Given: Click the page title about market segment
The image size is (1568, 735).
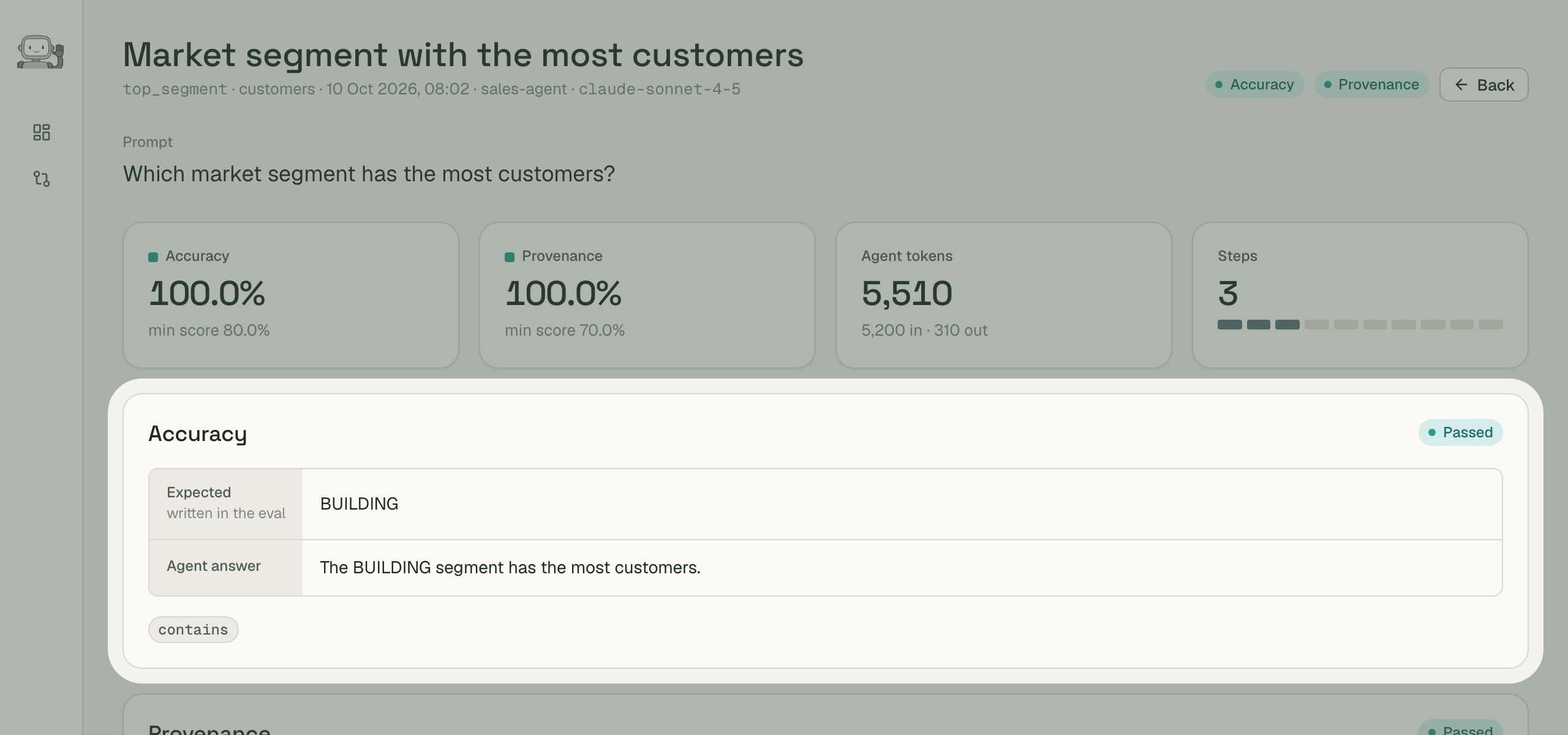Looking at the screenshot, I should click(463, 55).
